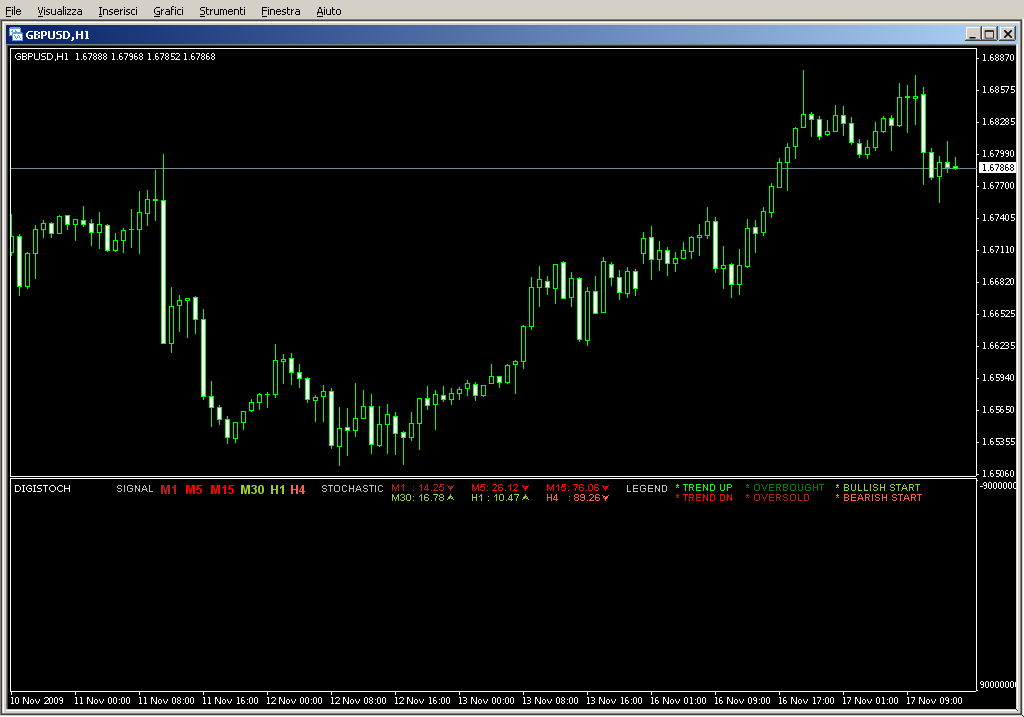The image size is (1024, 717).
Task: Click the LEGEND label
Action: (x=647, y=488)
